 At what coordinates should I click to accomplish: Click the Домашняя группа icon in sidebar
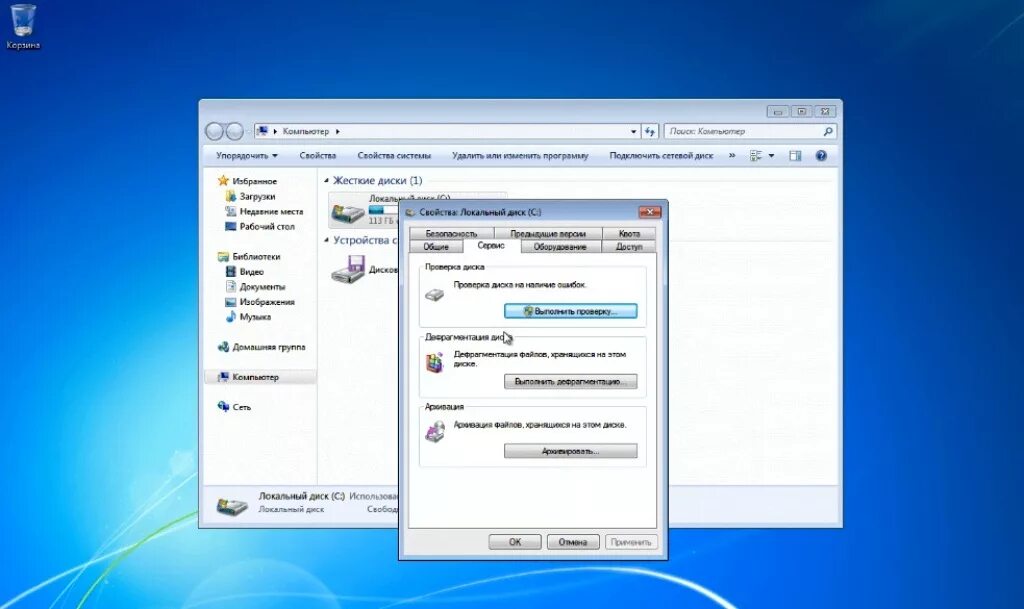(223, 347)
